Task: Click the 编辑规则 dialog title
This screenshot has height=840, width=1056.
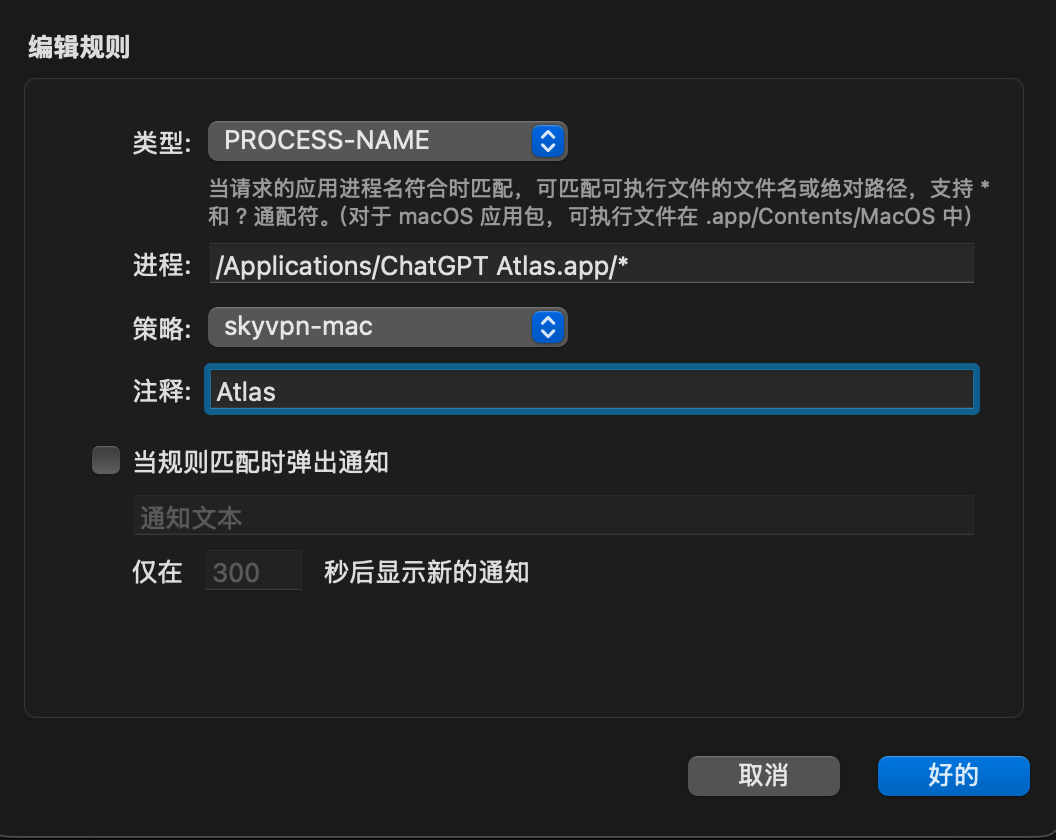Action: (79, 47)
